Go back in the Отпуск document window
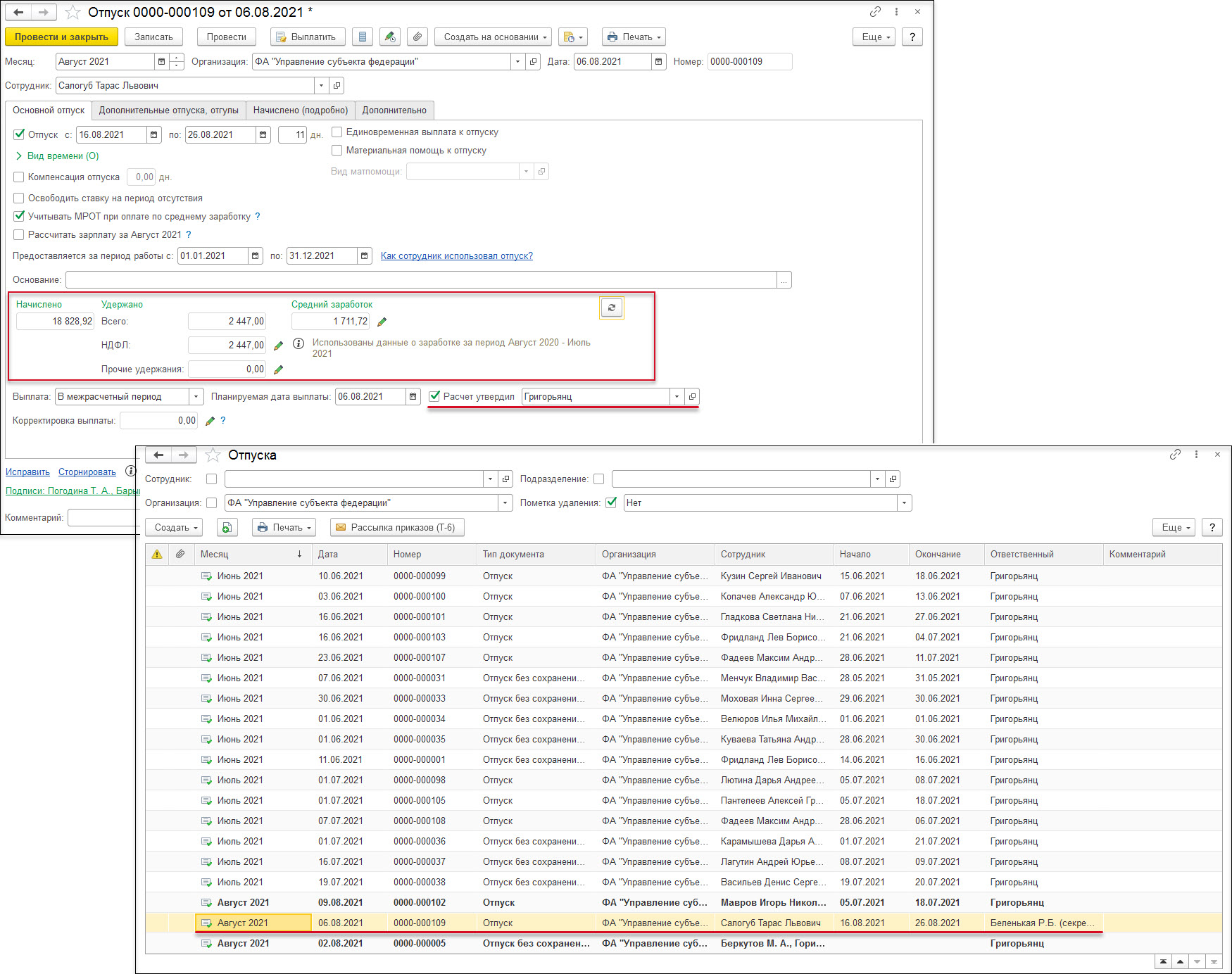 [x=19, y=12]
